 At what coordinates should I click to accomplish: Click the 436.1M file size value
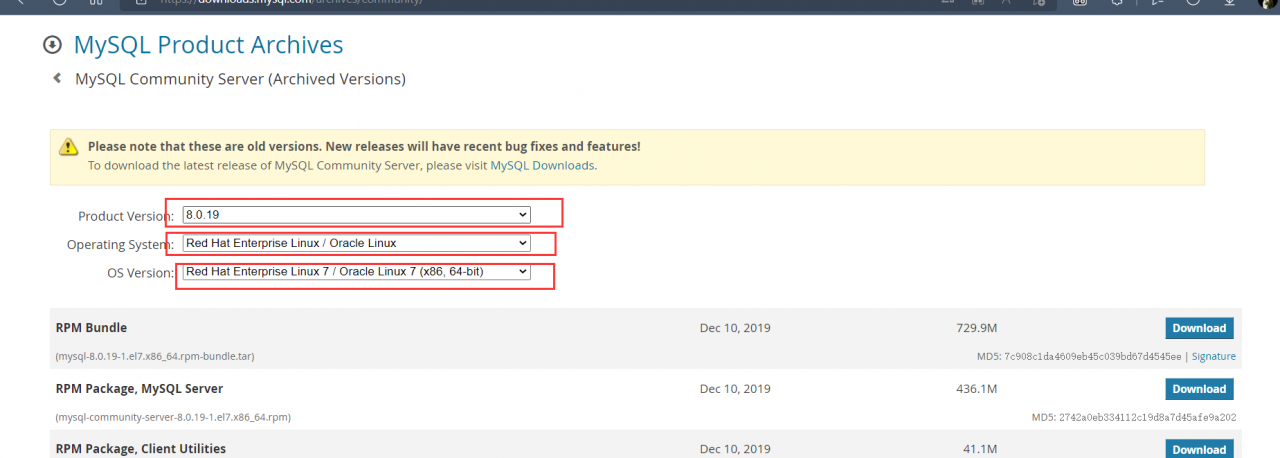tap(976, 389)
